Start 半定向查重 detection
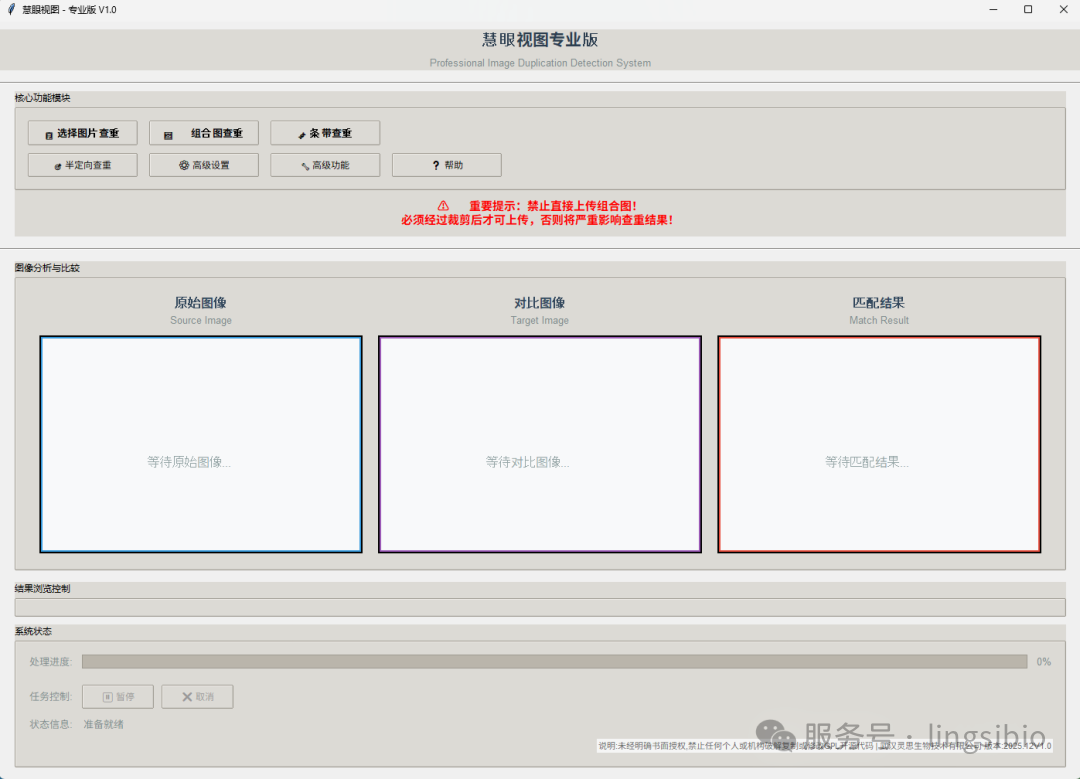Image resolution: width=1080 pixels, height=779 pixels. pos(82,164)
